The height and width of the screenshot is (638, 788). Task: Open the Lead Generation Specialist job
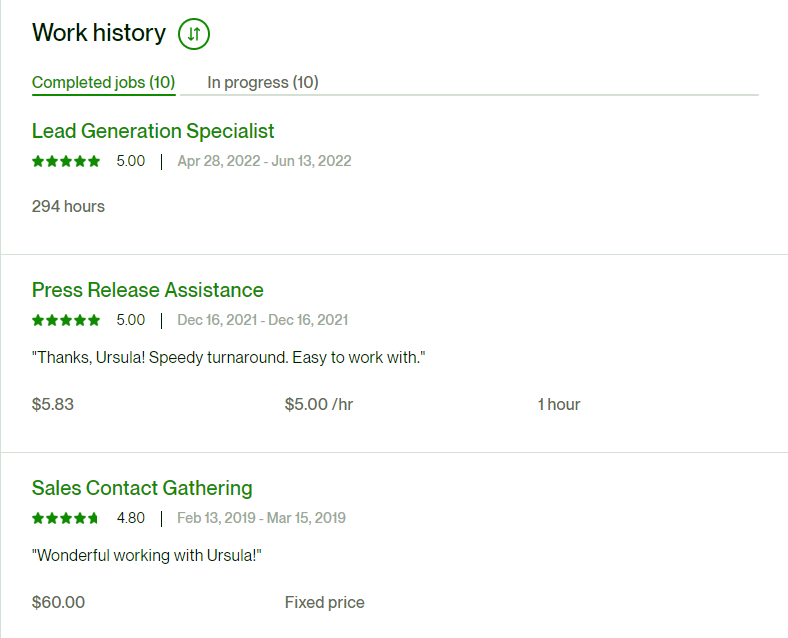153,131
